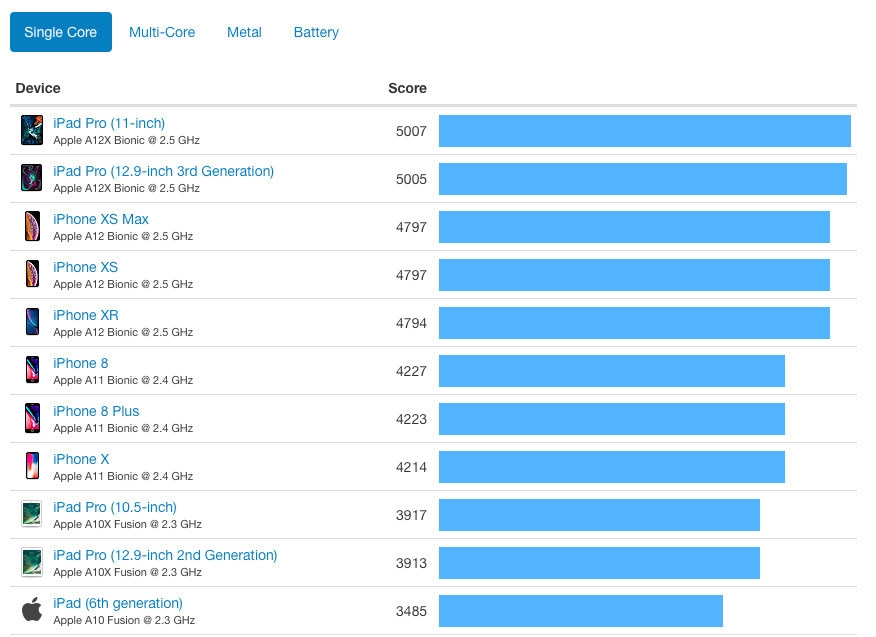Click the score value 5005

(x=411, y=179)
